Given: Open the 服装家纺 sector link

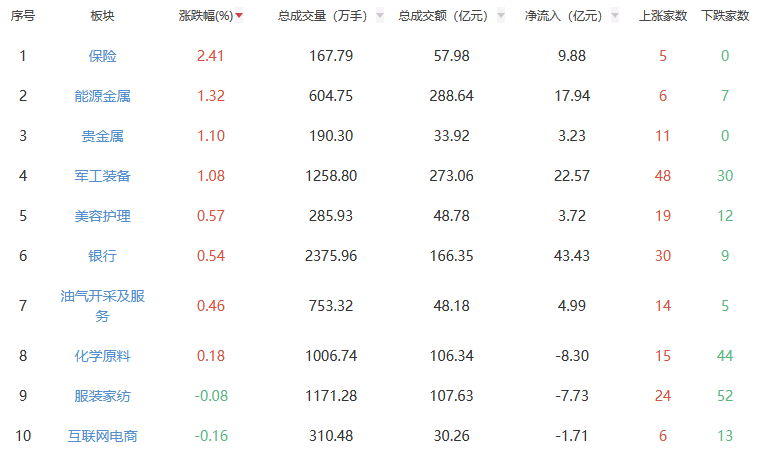Looking at the screenshot, I should (102, 396).
